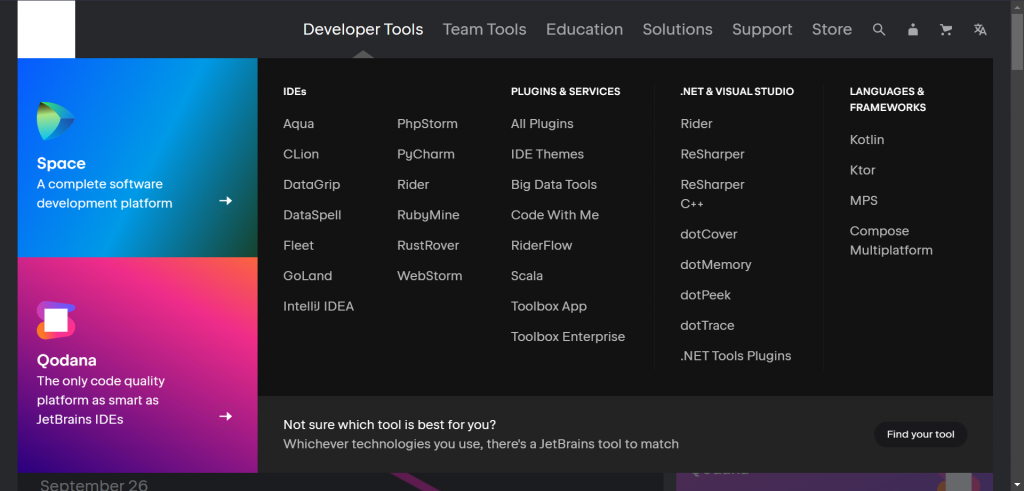Click the Qodana logo icon
Viewport: 1024px width, 491px height.
pyautogui.click(x=56, y=320)
